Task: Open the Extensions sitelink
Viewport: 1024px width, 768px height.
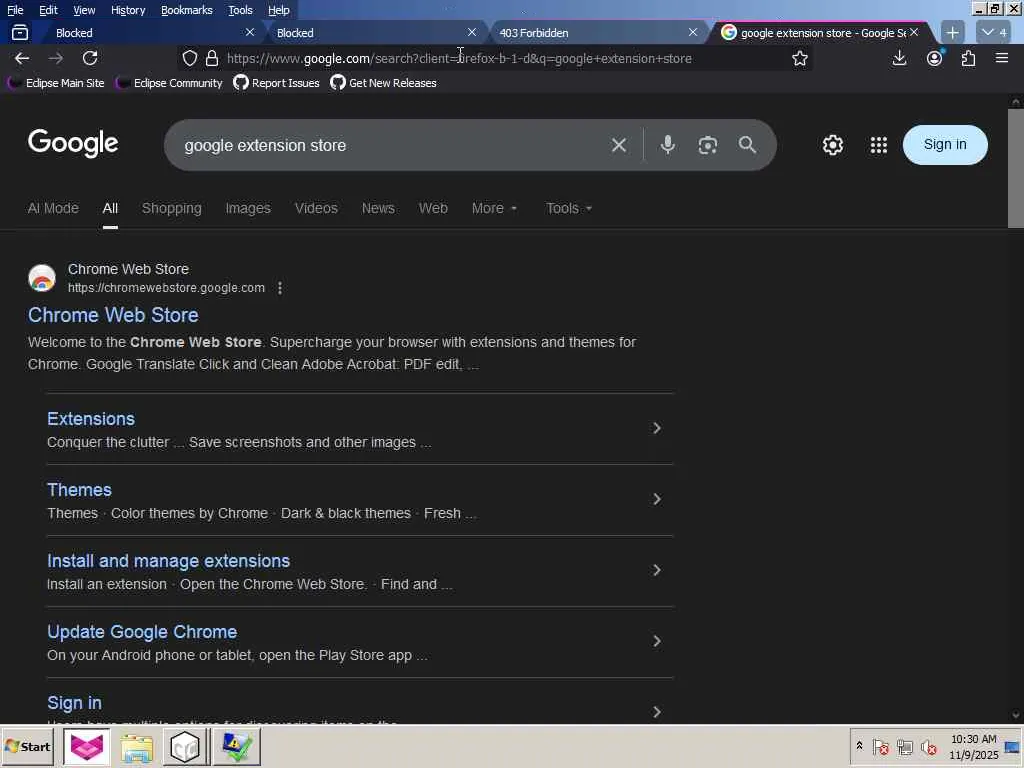Action: click(91, 419)
